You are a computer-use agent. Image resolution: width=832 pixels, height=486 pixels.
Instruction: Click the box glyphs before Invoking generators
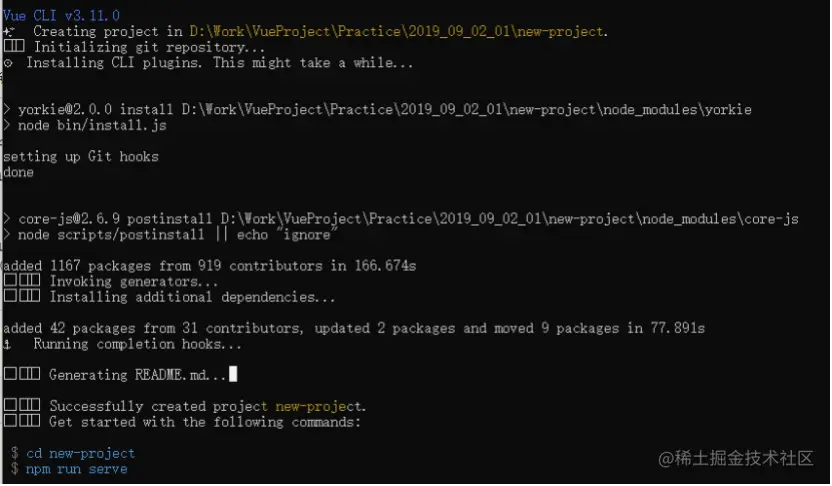22,280
